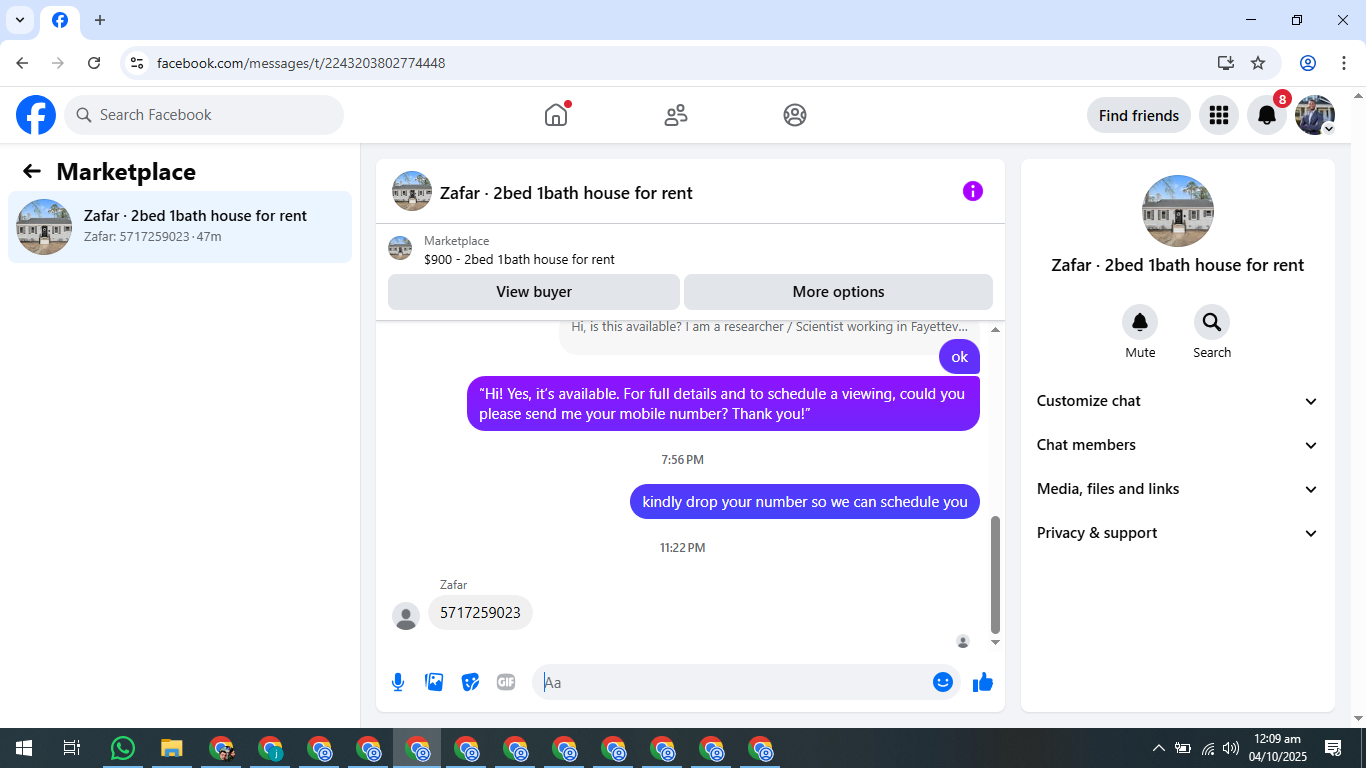Click the chat scroll-up arrow
Image resolution: width=1366 pixels, height=768 pixels.
pos(995,329)
